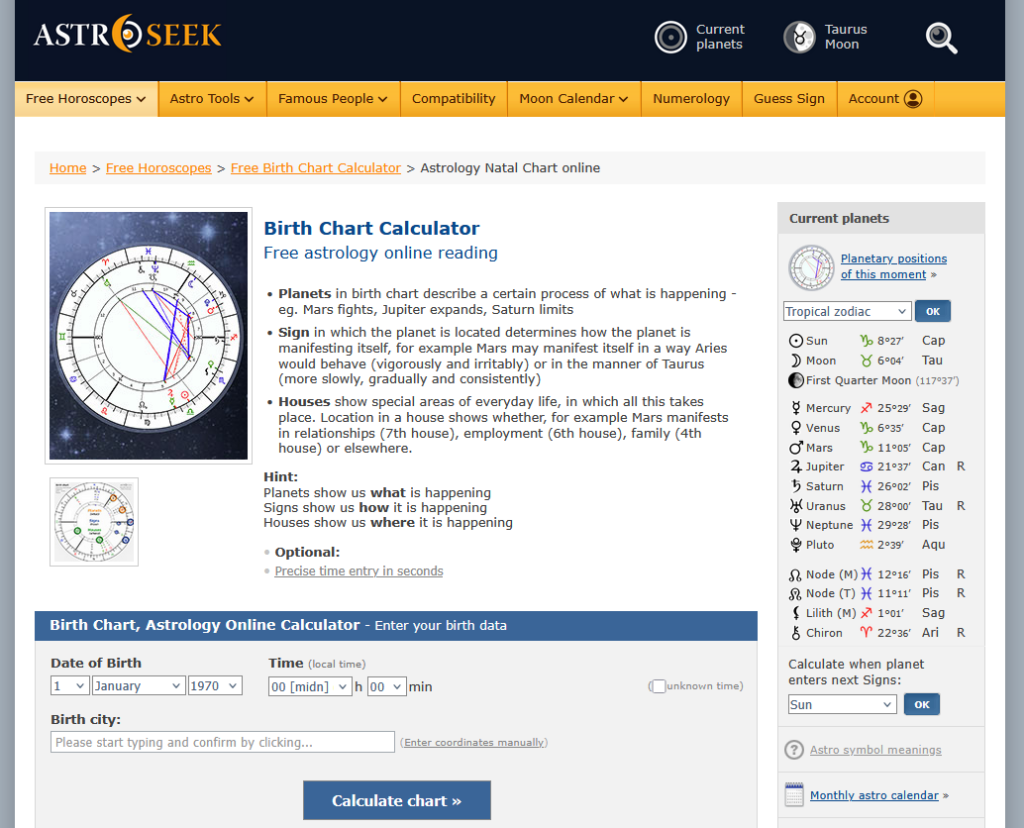This screenshot has height=828, width=1024.
Task: Follow the Precise time entry in seconds link
Action: pos(358,571)
